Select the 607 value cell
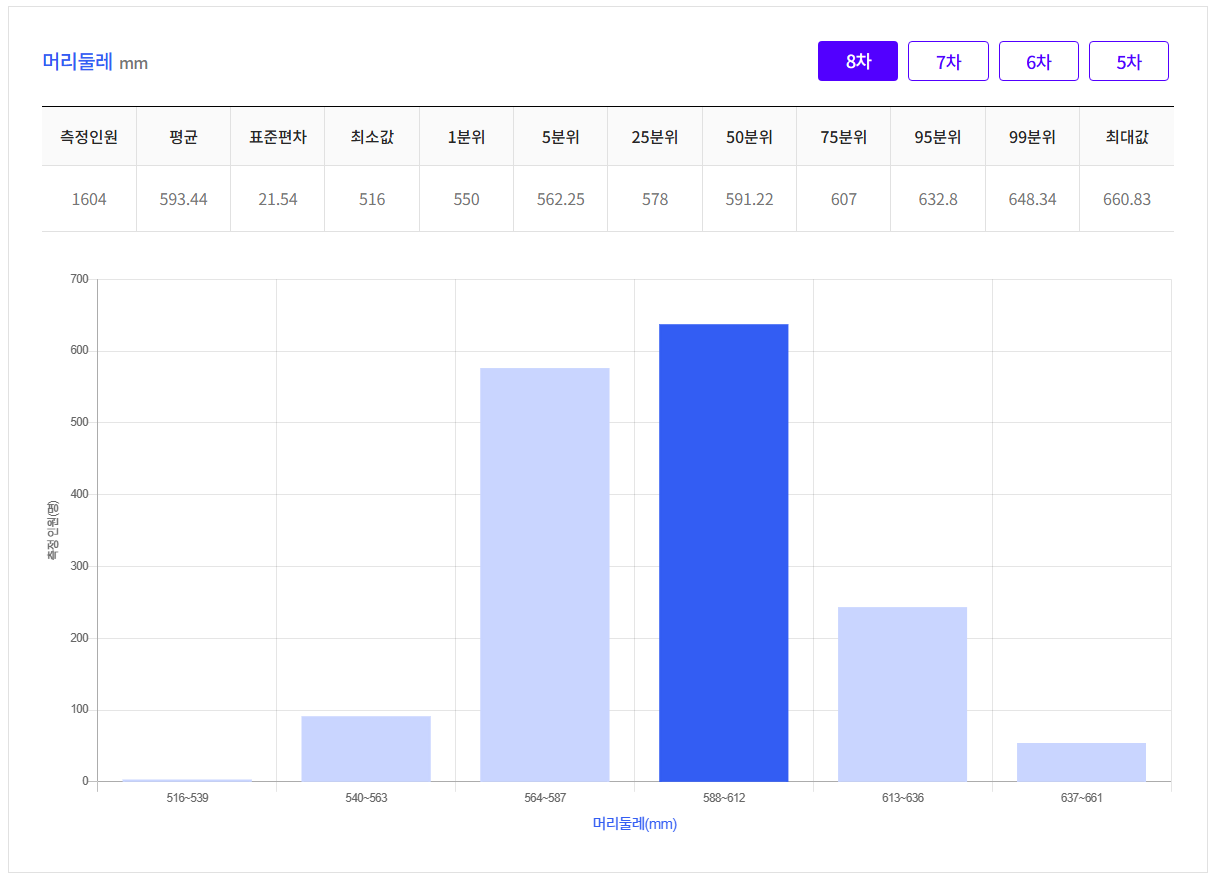 (x=844, y=199)
